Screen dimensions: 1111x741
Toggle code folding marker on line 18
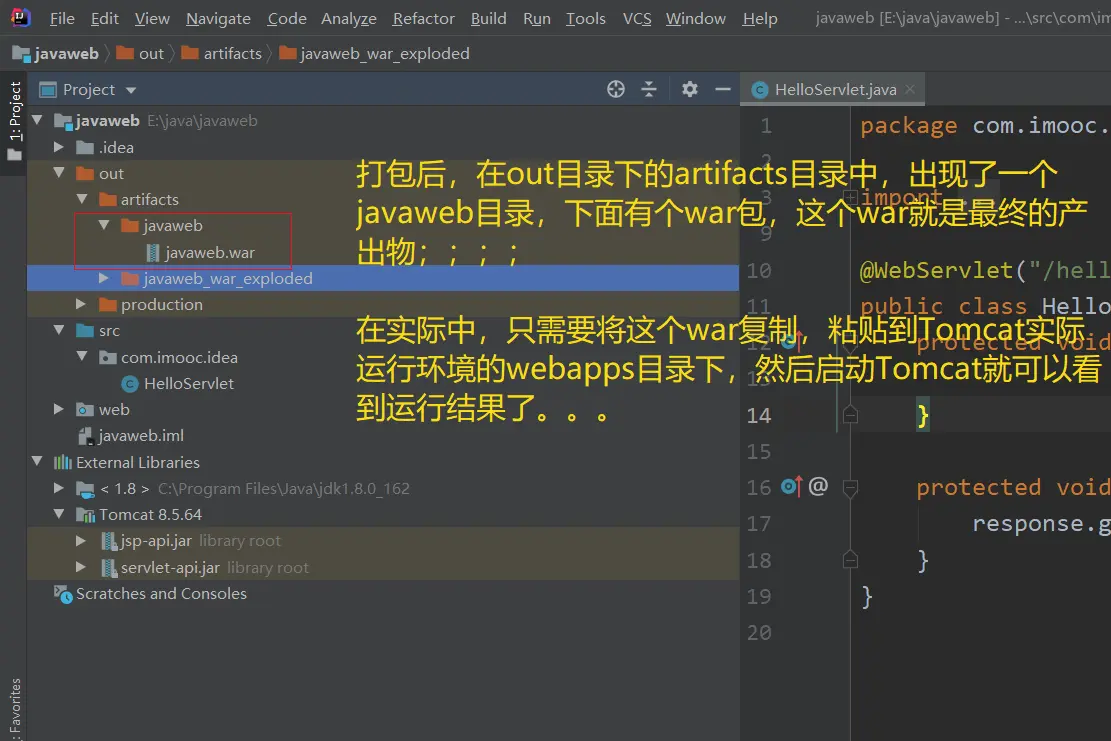850,560
